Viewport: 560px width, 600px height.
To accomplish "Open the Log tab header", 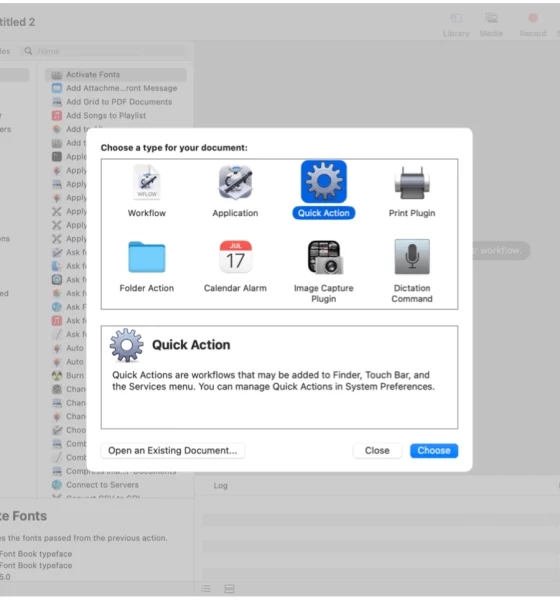I will pos(220,486).
